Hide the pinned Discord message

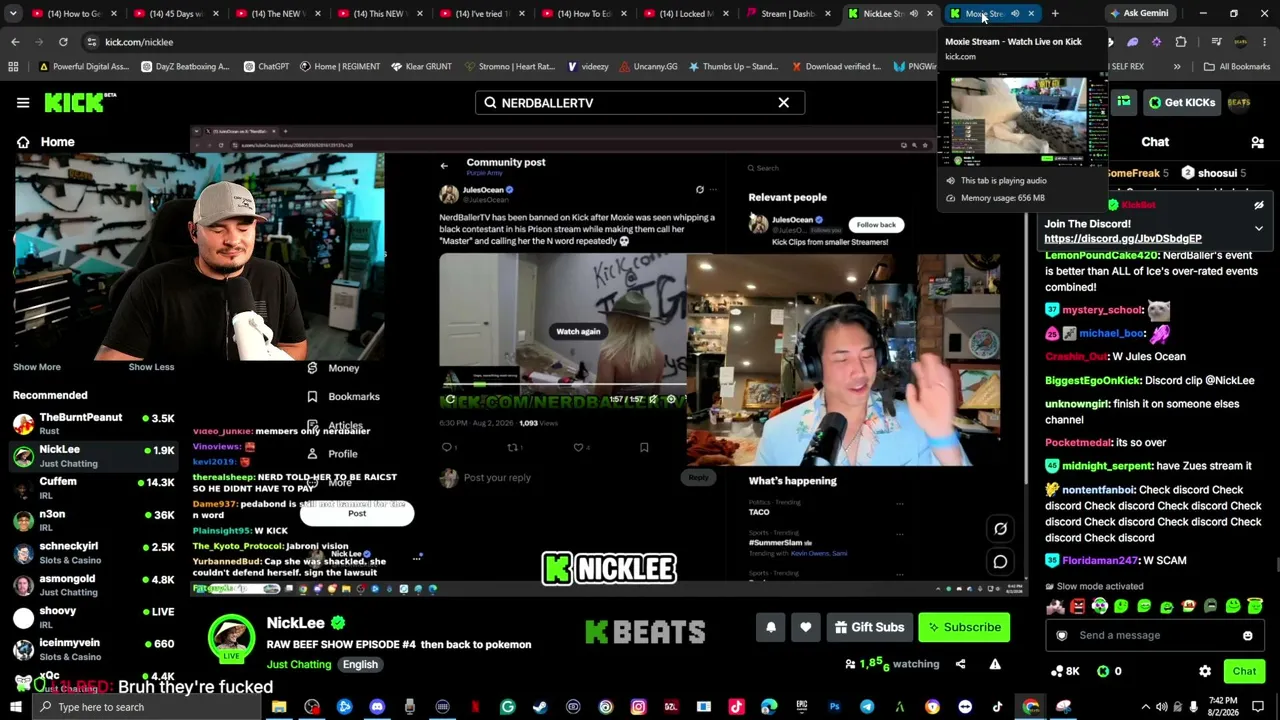[x=1259, y=205]
